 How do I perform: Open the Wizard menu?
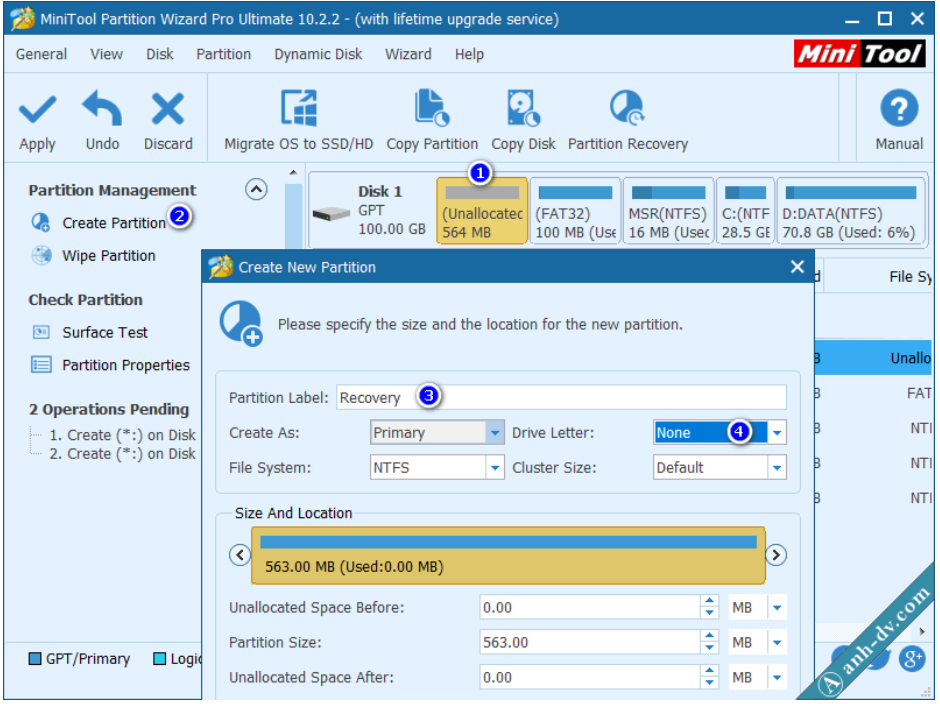[408, 54]
